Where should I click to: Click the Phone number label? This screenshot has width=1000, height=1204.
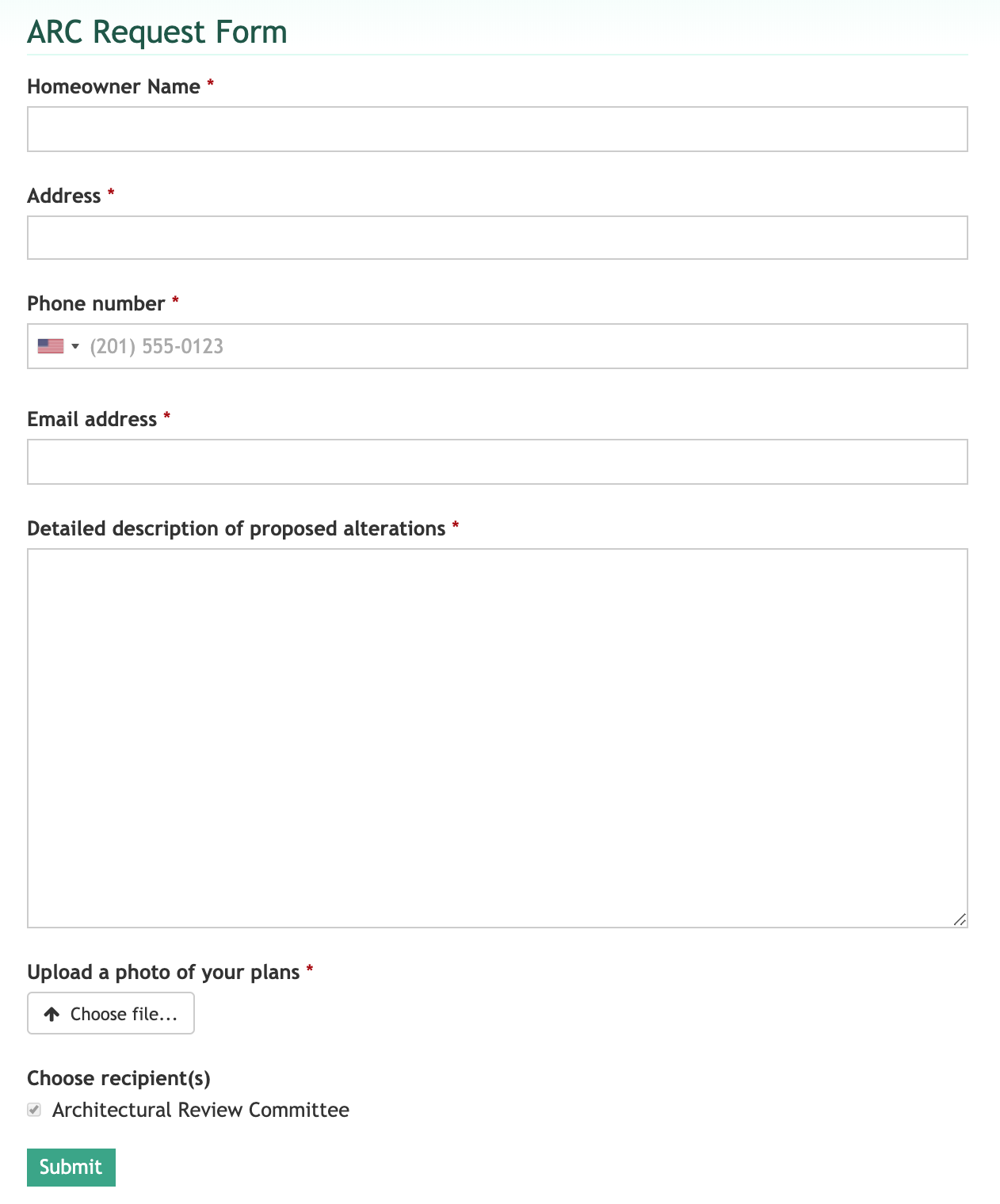tap(96, 303)
